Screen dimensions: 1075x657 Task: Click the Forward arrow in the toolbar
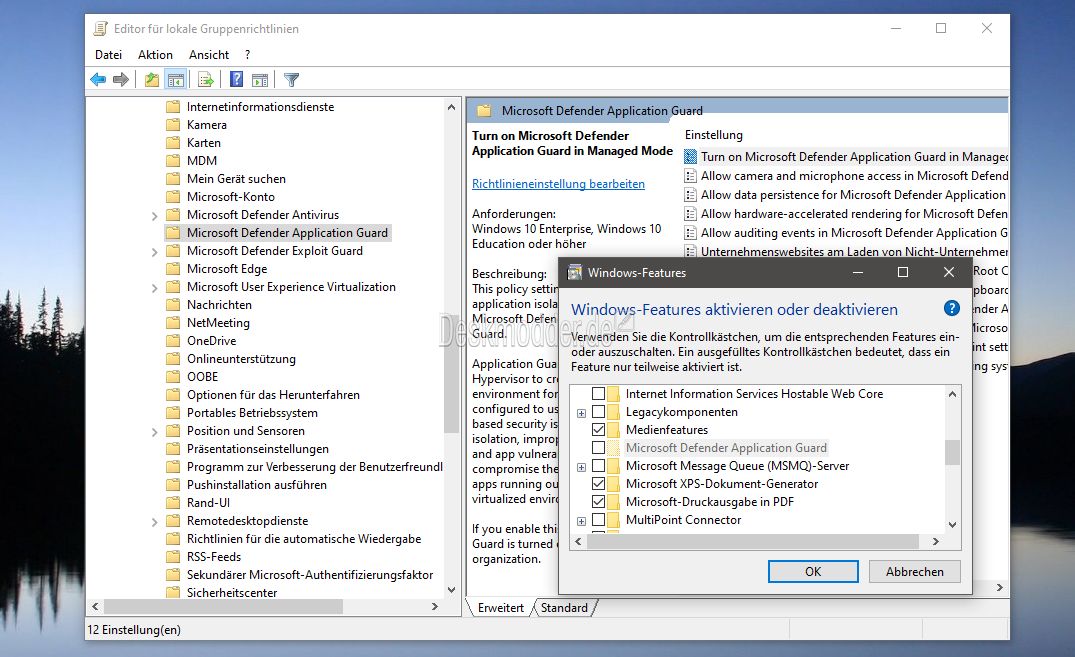pos(121,80)
